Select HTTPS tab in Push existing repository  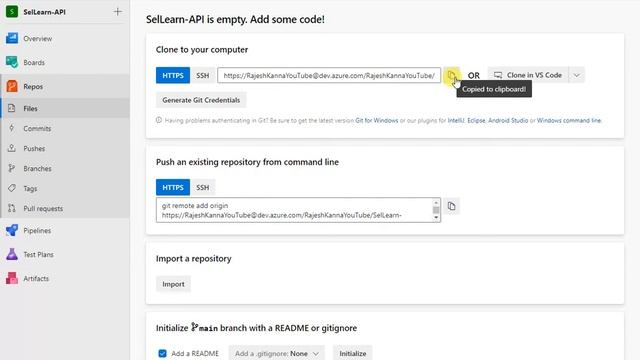[x=173, y=187]
